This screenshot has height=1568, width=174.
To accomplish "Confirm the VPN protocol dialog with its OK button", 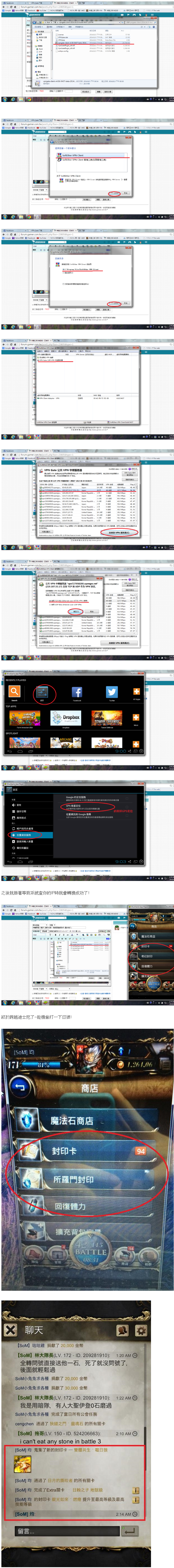I will click(x=76, y=612).
